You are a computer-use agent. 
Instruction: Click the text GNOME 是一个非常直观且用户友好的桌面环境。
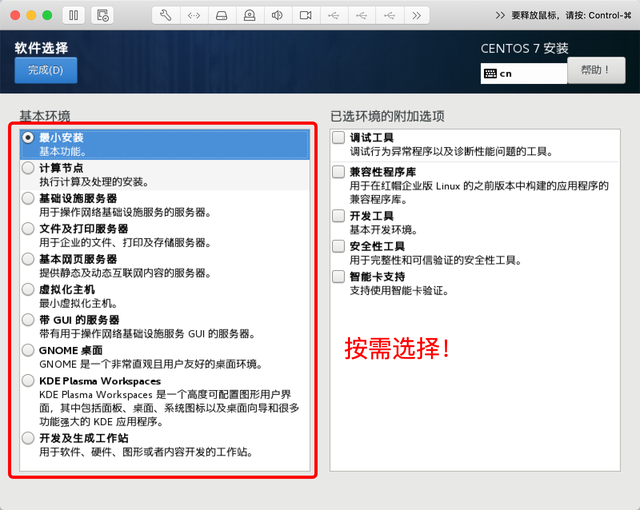(151, 364)
